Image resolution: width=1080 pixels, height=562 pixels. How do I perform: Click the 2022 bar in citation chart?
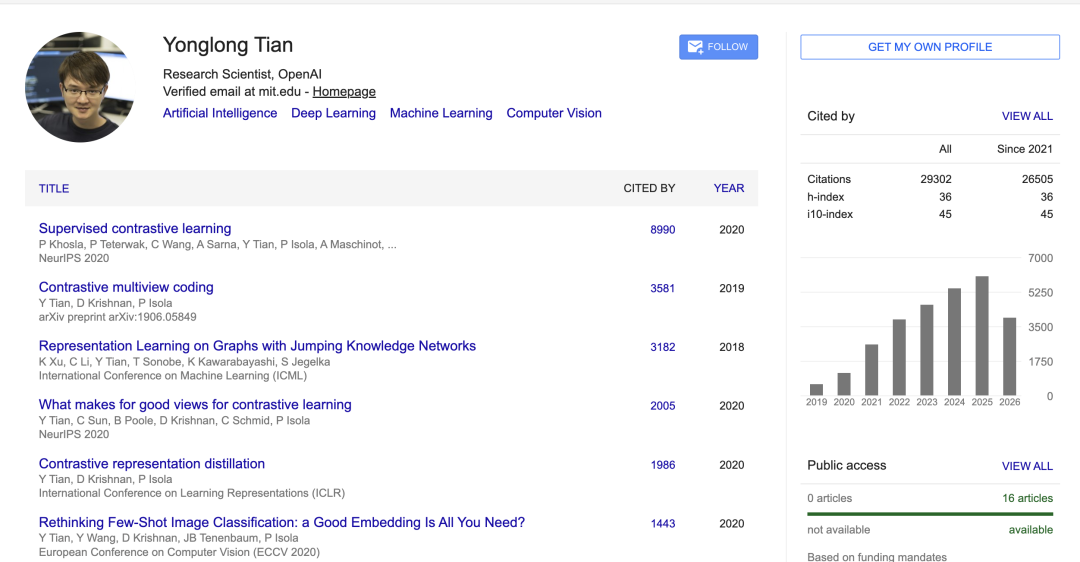pos(899,357)
